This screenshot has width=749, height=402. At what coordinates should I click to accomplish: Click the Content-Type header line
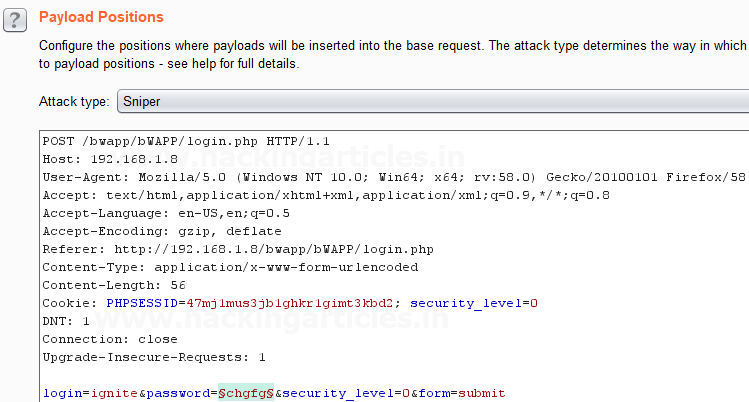point(230,267)
